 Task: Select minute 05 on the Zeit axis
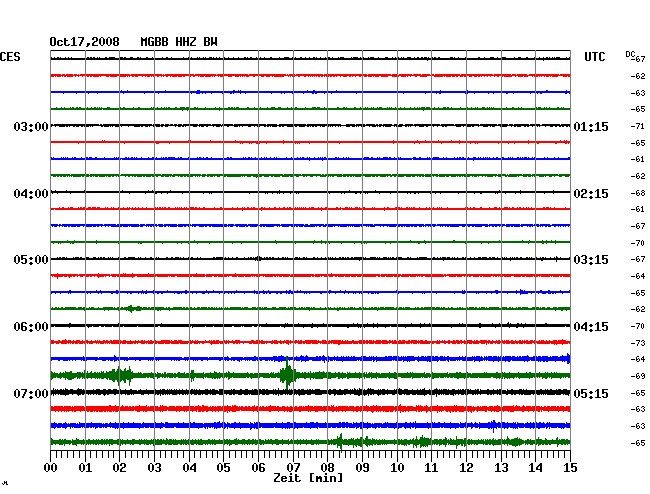[223, 468]
